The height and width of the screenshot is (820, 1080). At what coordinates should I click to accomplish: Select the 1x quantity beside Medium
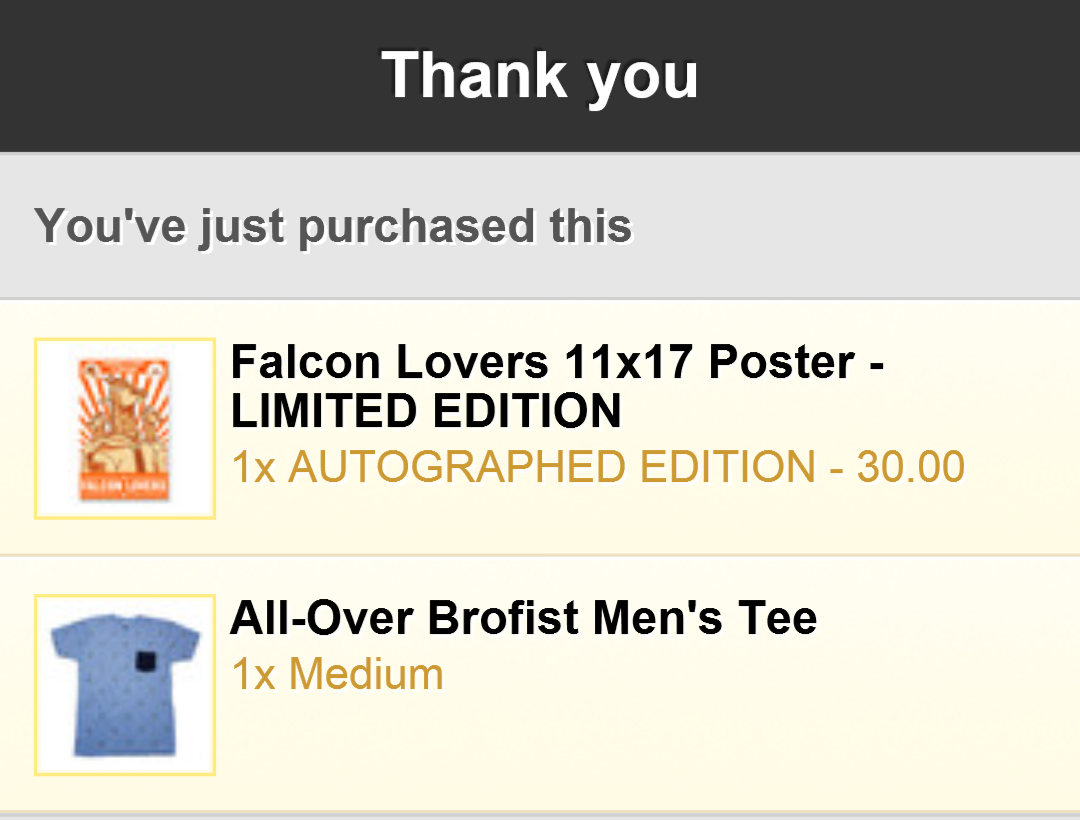point(253,674)
